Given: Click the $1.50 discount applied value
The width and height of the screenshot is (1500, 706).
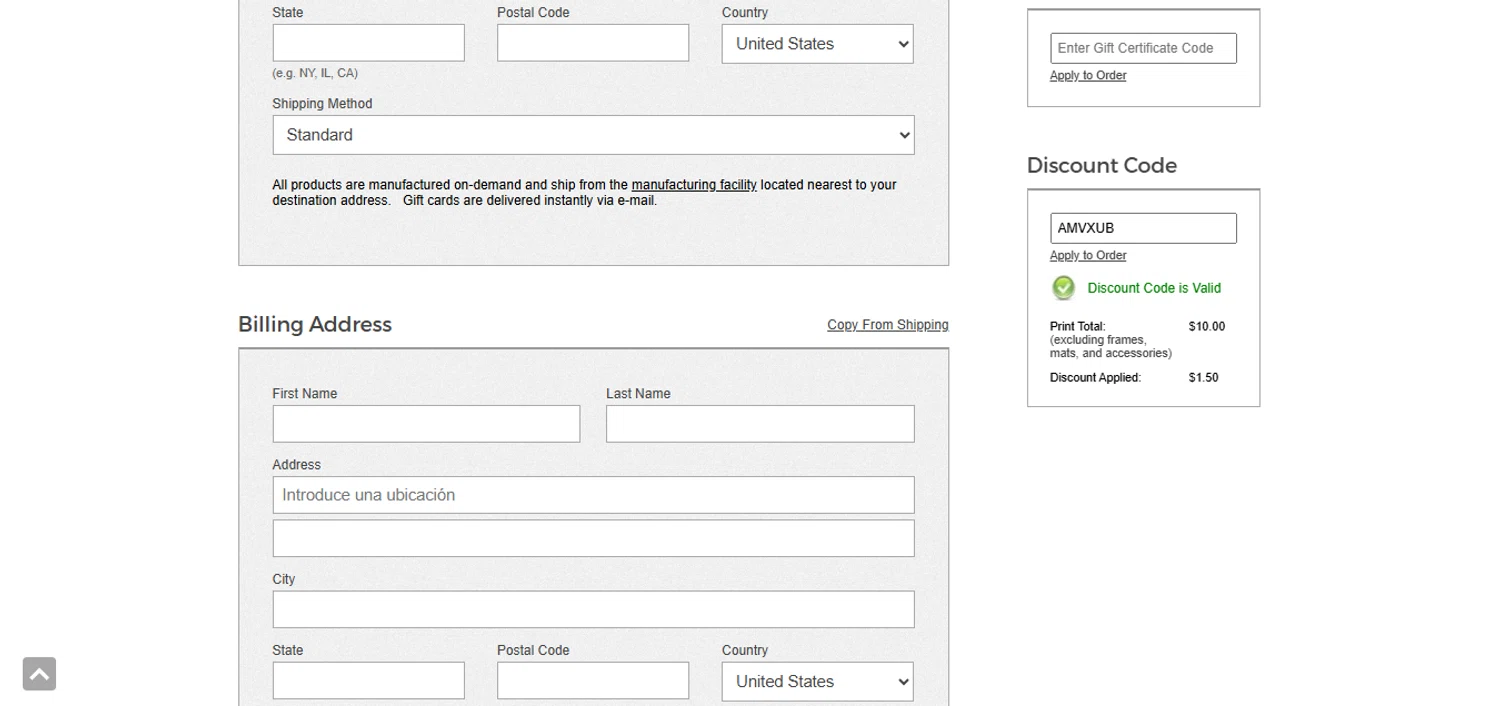Looking at the screenshot, I should pyautogui.click(x=1203, y=378).
